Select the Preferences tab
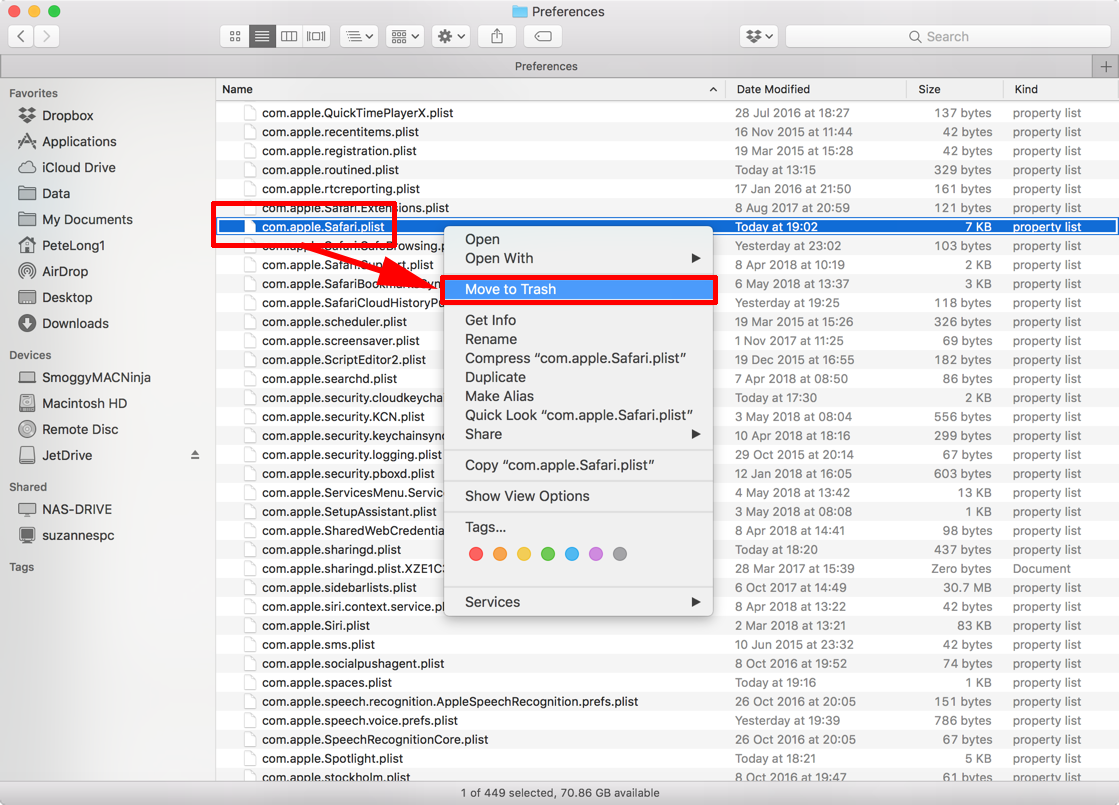1119x805 pixels. click(546, 66)
